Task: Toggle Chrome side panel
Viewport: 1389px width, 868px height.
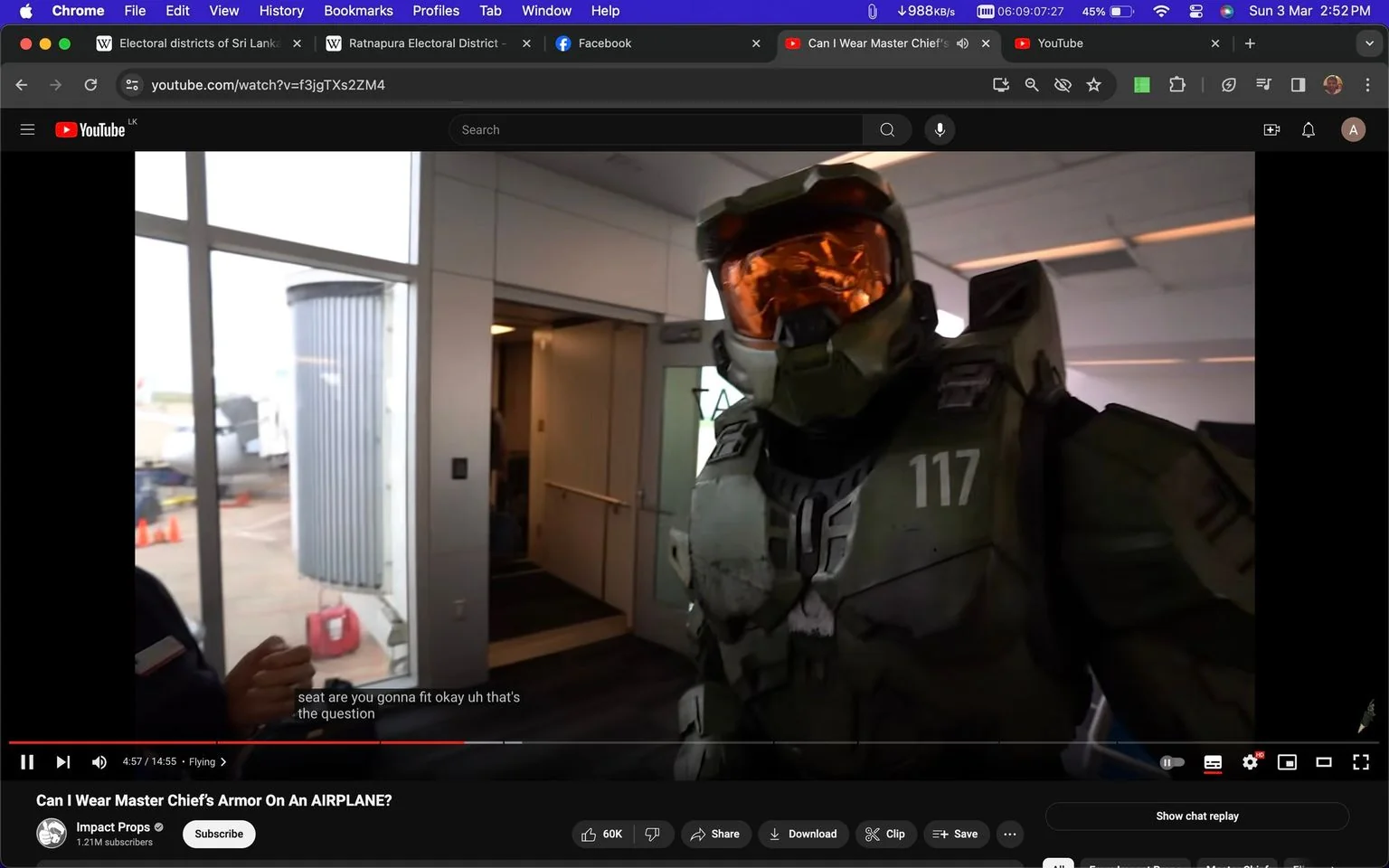Action: click(x=1298, y=84)
